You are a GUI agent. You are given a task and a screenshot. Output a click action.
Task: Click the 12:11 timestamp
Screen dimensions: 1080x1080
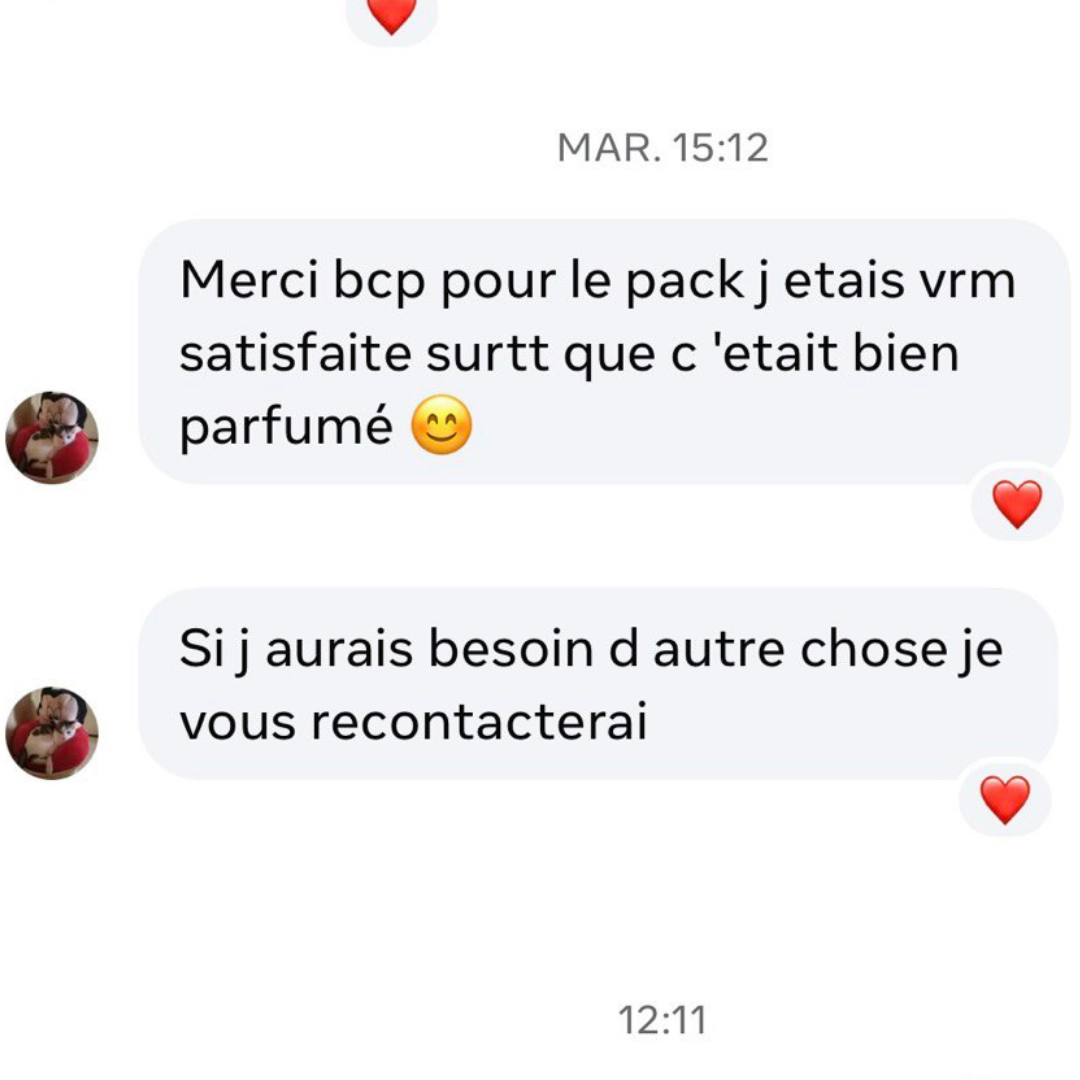click(x=663, y=1020)
